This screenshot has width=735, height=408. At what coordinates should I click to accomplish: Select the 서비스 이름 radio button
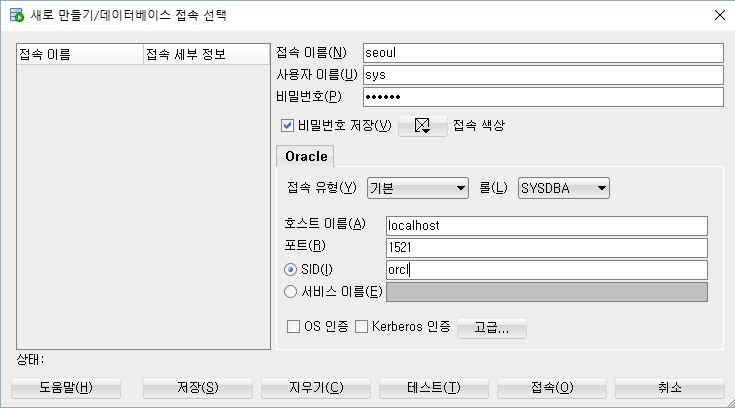coord(291,292)
